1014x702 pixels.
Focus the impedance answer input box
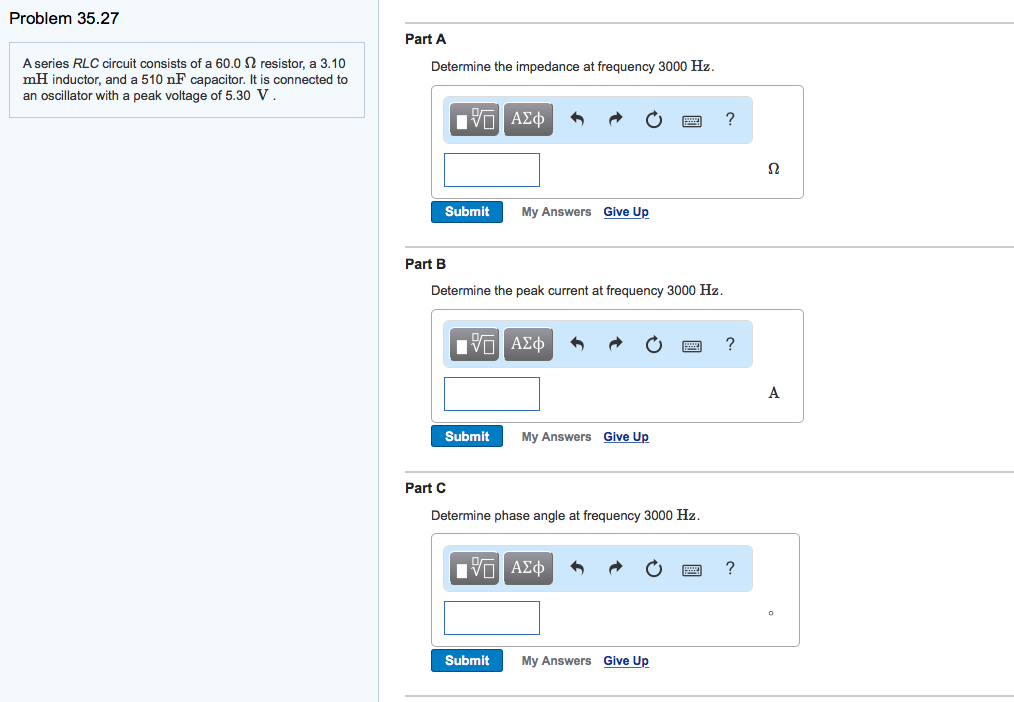click(492, 170)
